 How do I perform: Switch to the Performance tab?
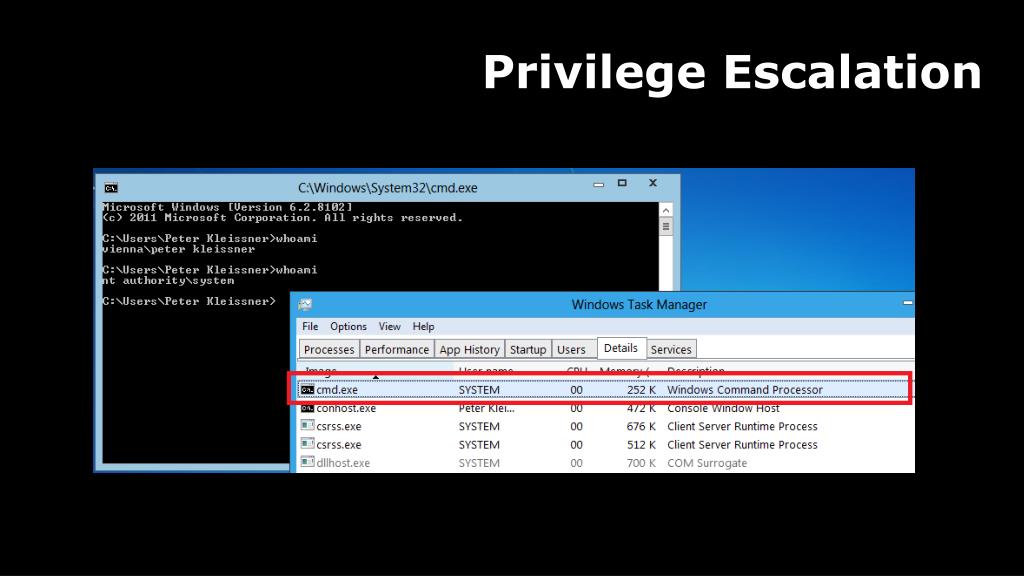pos(396,349)
